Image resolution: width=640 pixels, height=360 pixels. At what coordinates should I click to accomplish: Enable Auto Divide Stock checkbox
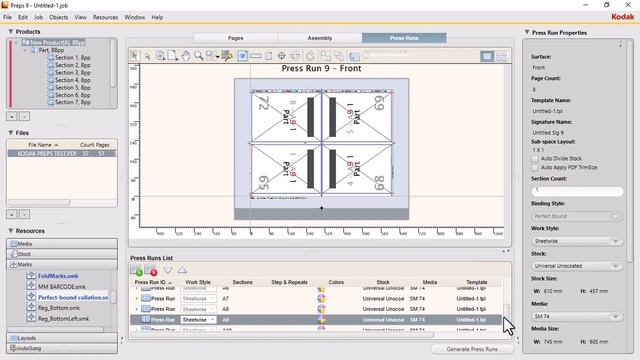click(x=535, y=159)
